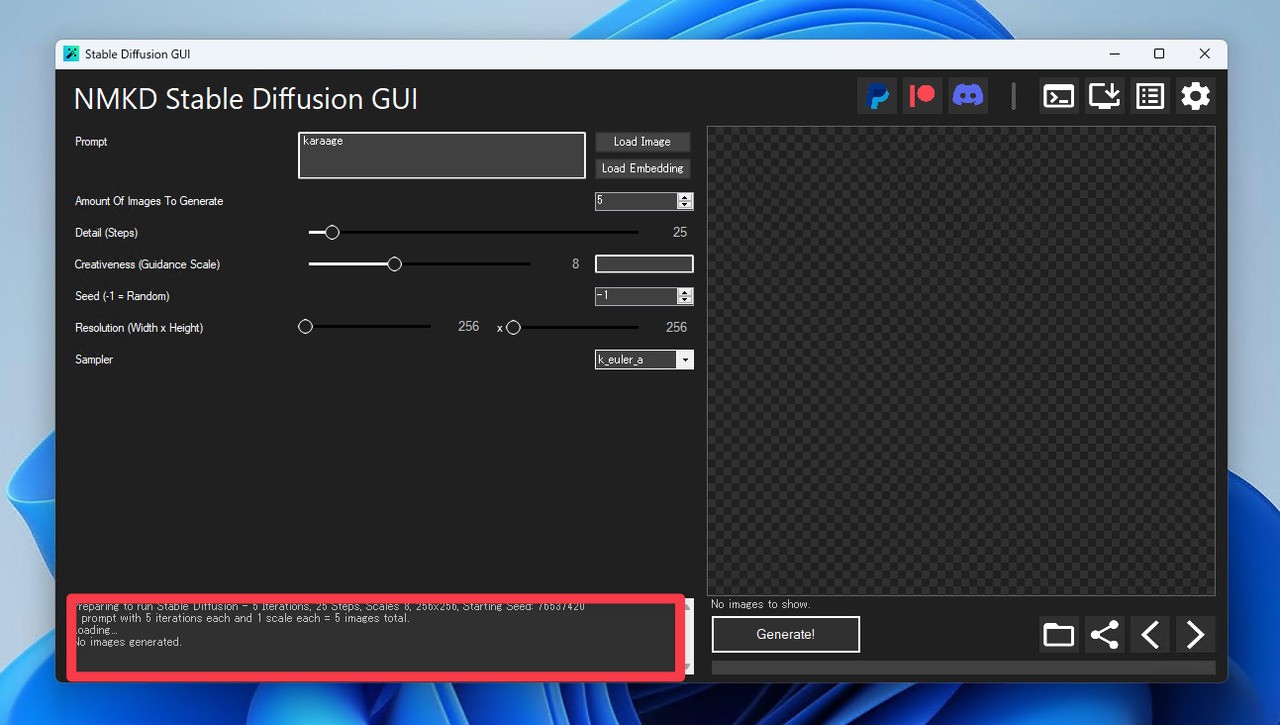Click the Patreon support icon
Image resolution: width=1280 pixels, height=725 pixels.
click(922, 95)
